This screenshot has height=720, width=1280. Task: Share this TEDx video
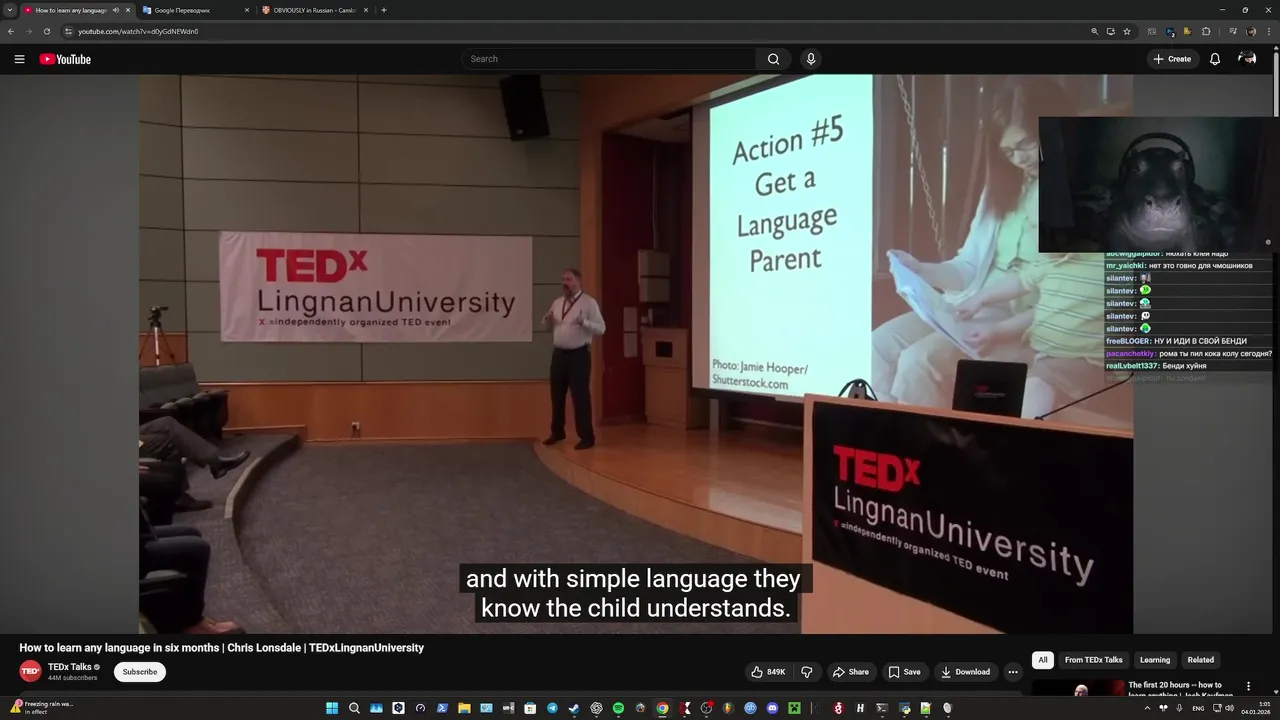point(851,672)
